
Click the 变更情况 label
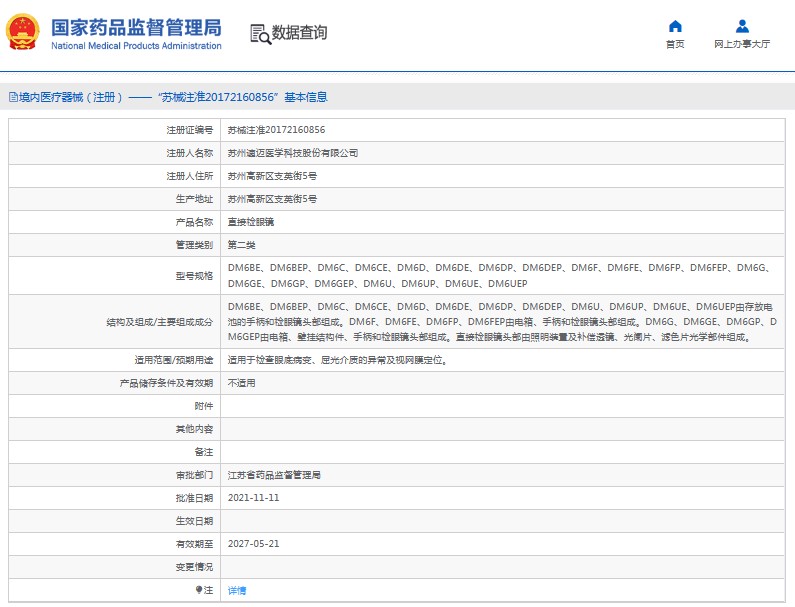click(x=194, y=566)
